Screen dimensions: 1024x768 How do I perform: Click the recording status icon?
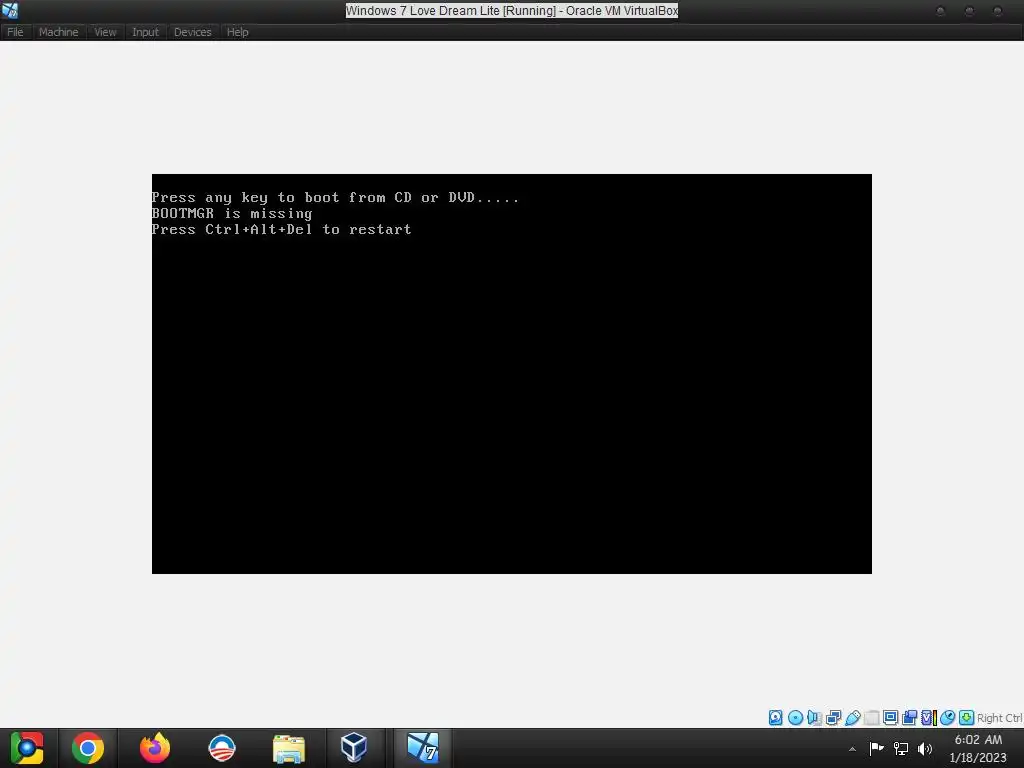coord(909,718)
